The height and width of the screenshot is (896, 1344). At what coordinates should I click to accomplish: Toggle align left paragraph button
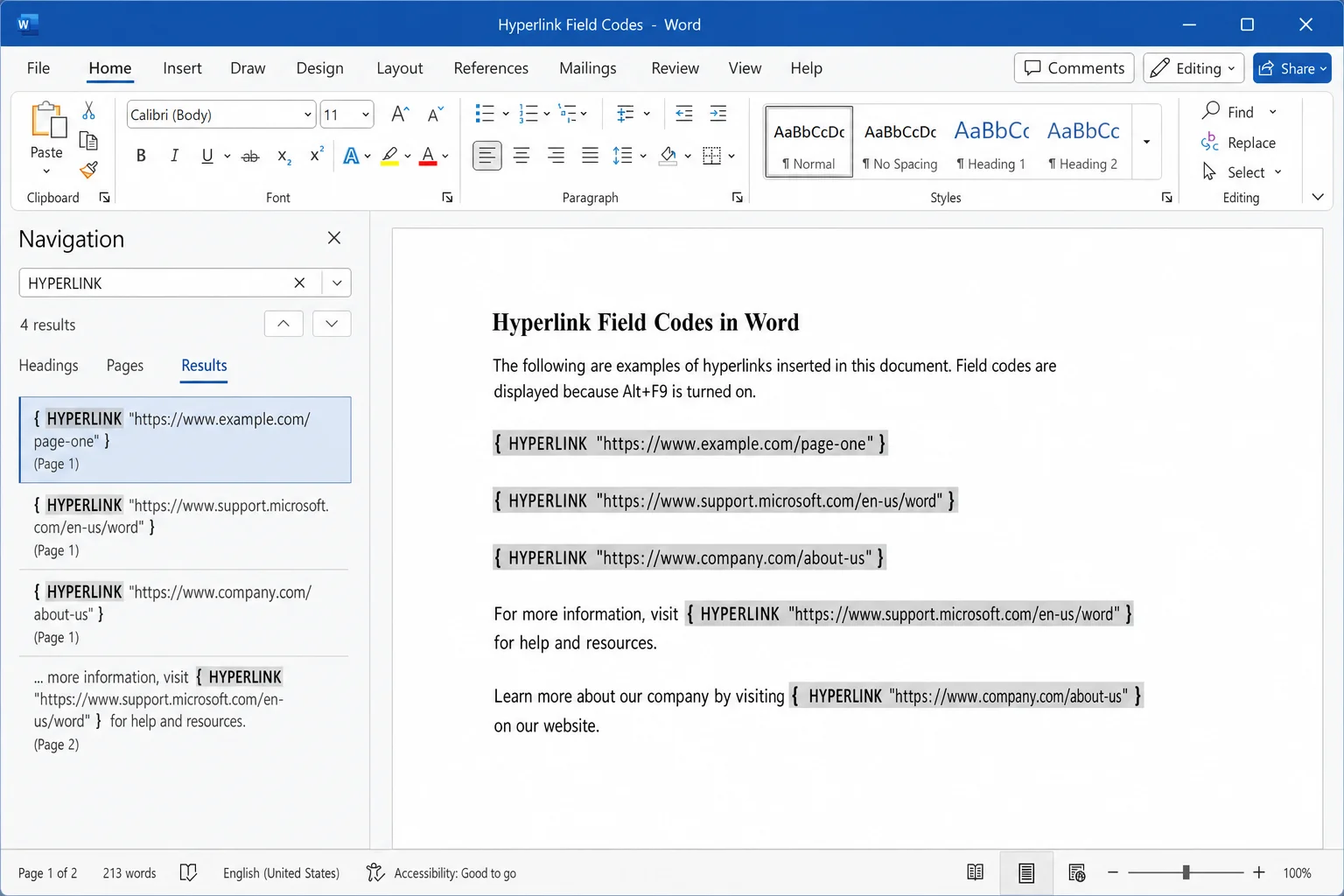tap(487, 156)
